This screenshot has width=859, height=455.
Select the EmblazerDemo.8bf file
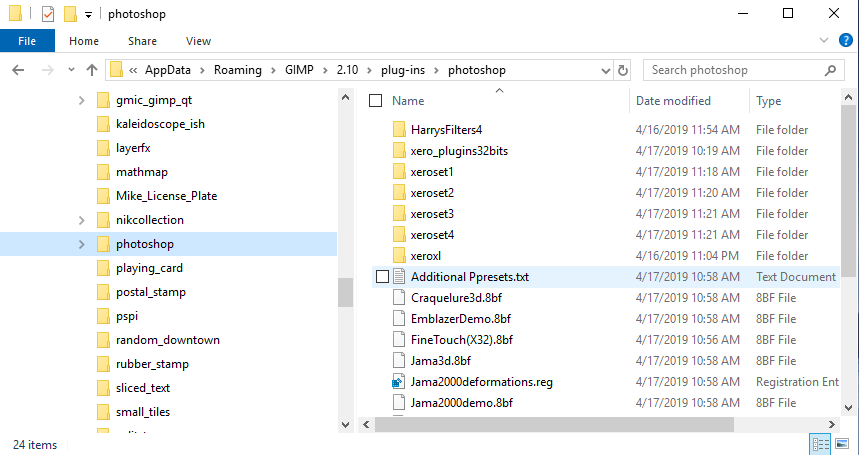pos(461,319)
